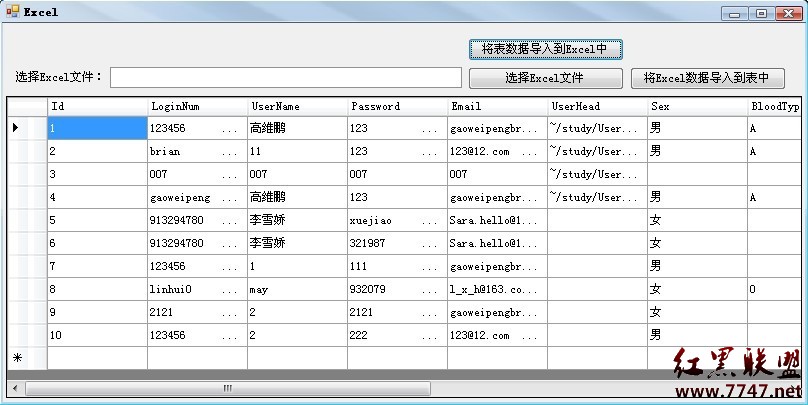Select the row header for row 3
The width and height of the screenshot is (808, 405).
tap(27, 174)
